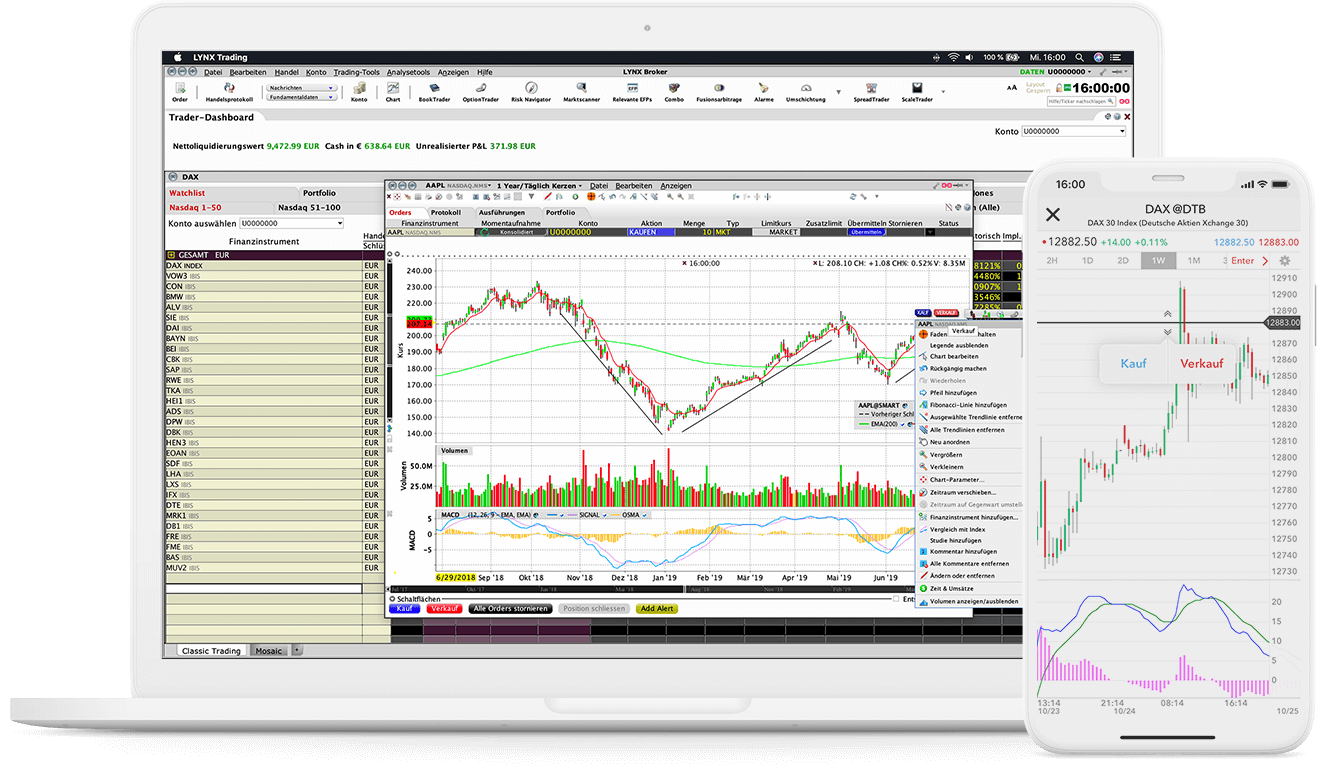
Task: Open the Konto dropdown in the Trader-Dashboard
Action: click(x=1073, y=131)
